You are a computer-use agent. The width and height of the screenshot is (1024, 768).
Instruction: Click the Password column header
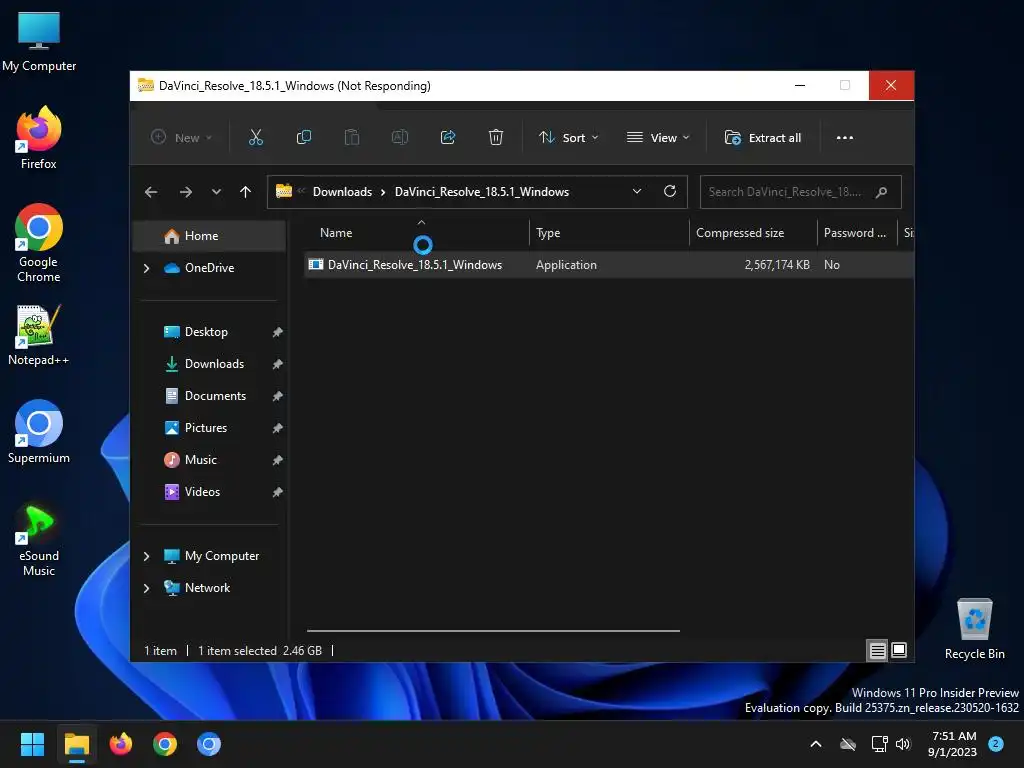coord(857,233)
